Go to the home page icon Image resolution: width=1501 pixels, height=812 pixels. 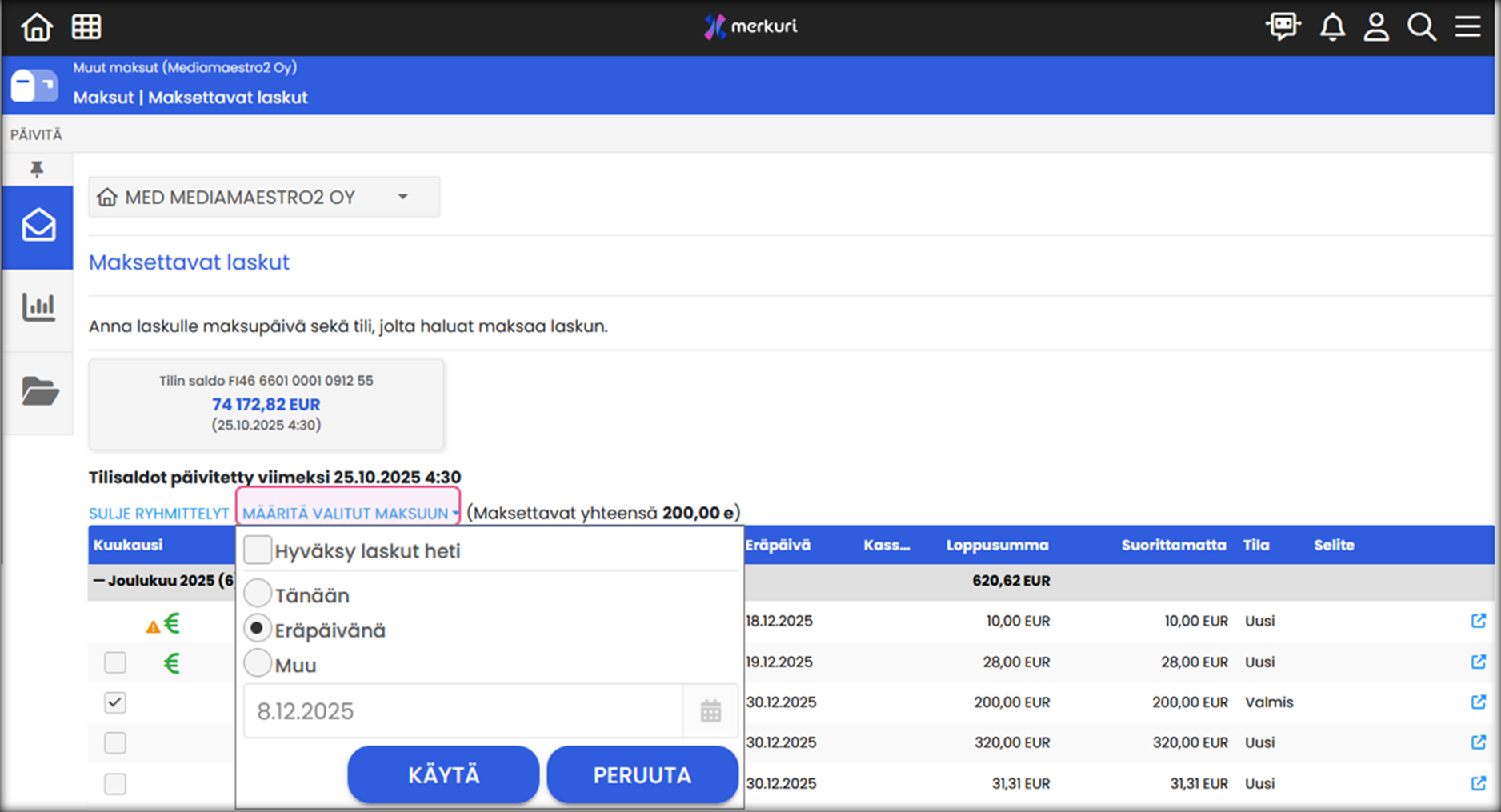click(x=37, y=26)
